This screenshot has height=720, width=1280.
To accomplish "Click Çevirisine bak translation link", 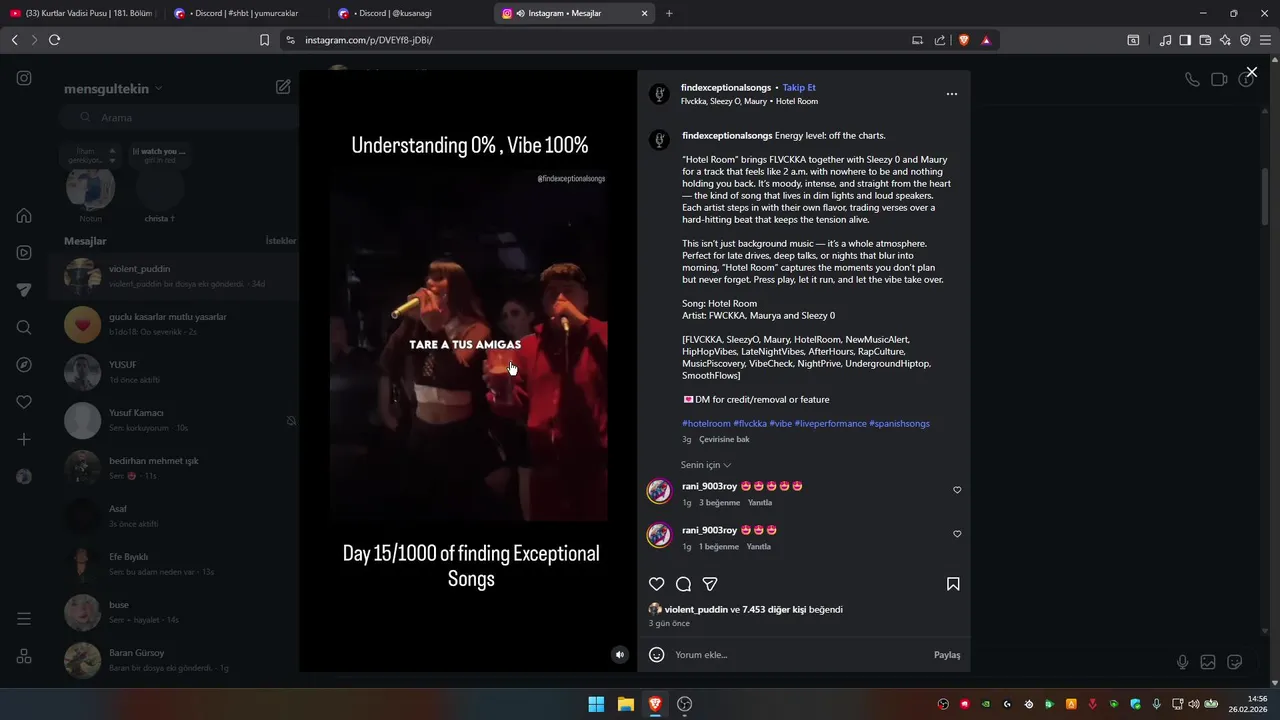I will click(724, 439).
